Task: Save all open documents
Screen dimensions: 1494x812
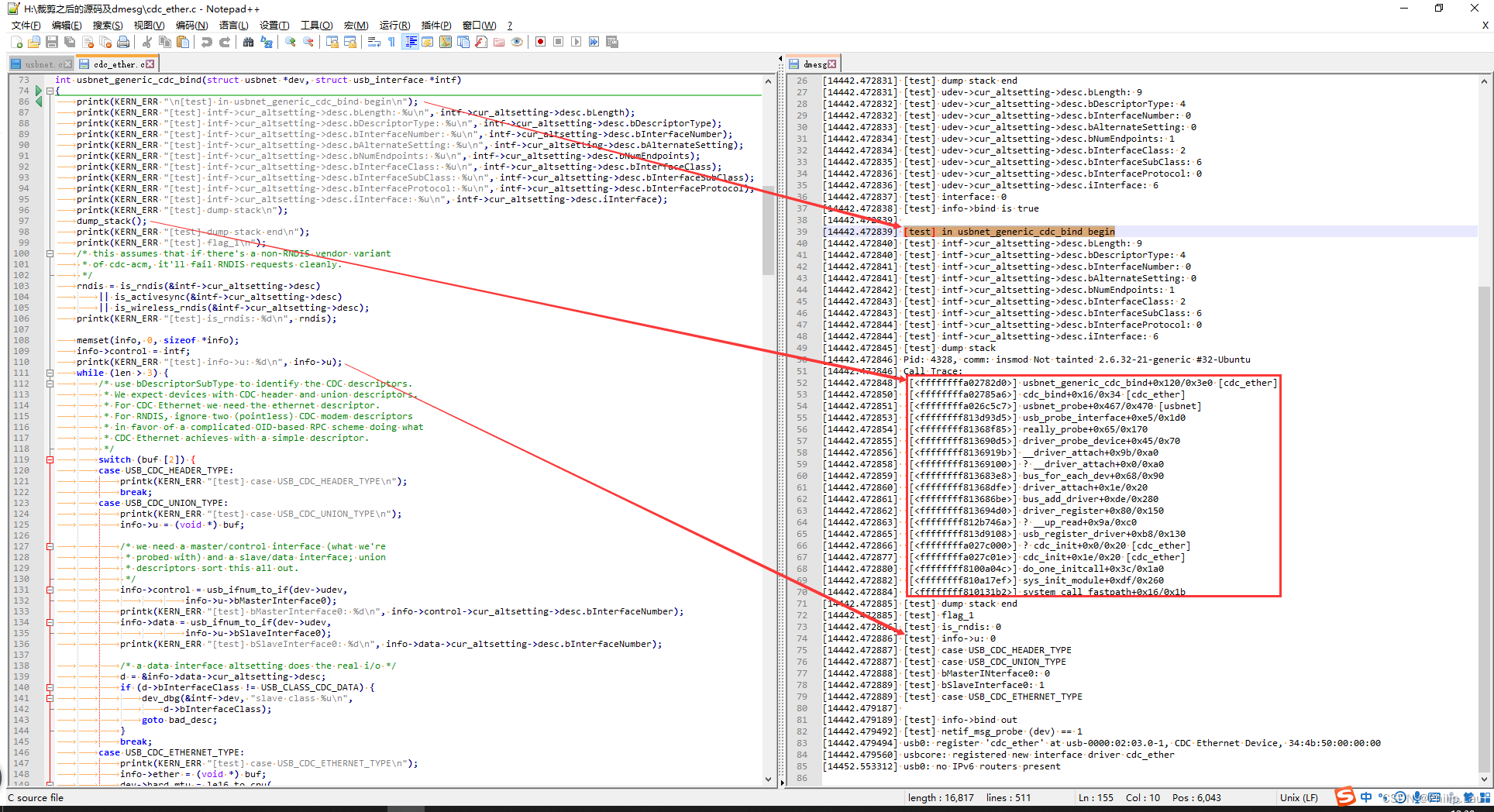Action: pyautogui.click(x=69, y=42)
